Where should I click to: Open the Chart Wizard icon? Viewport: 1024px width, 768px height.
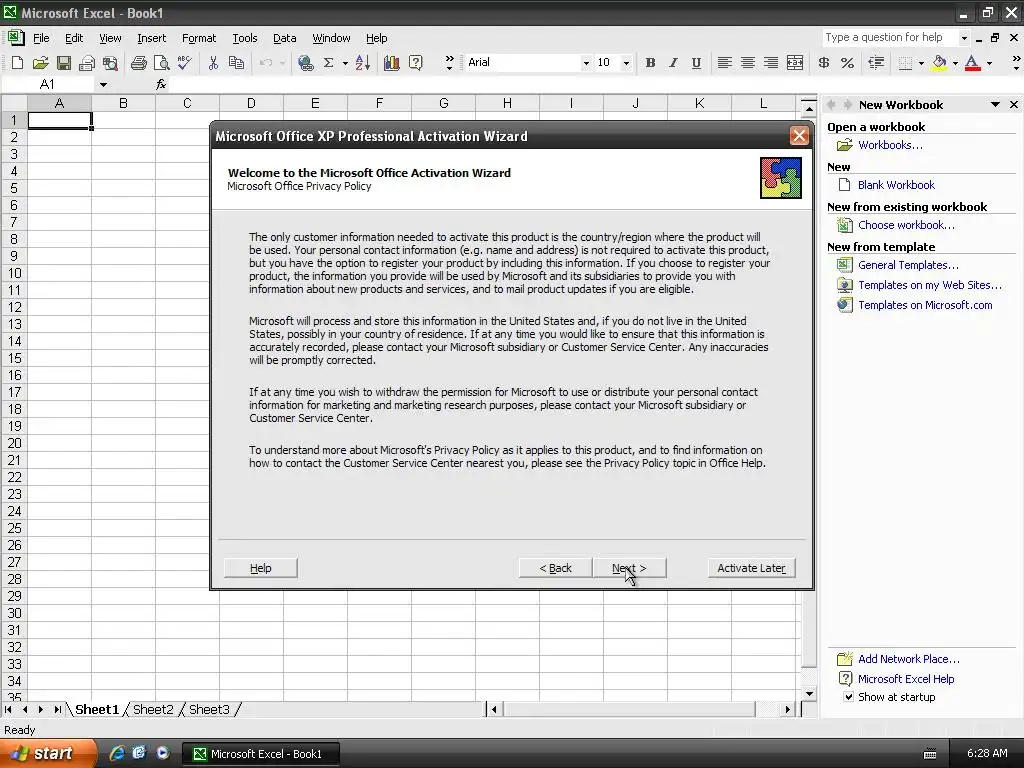coord(392,63)
